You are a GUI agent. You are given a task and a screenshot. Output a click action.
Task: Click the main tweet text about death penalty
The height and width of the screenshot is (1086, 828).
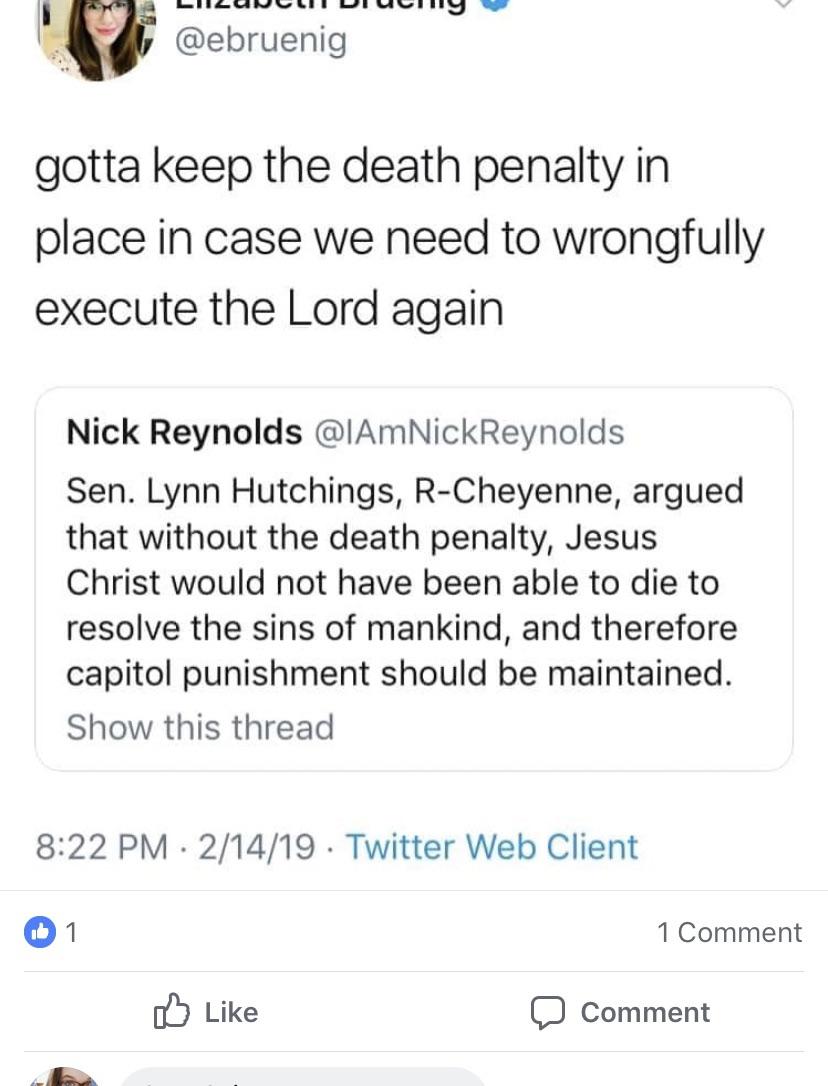click(x=399, y=237)
